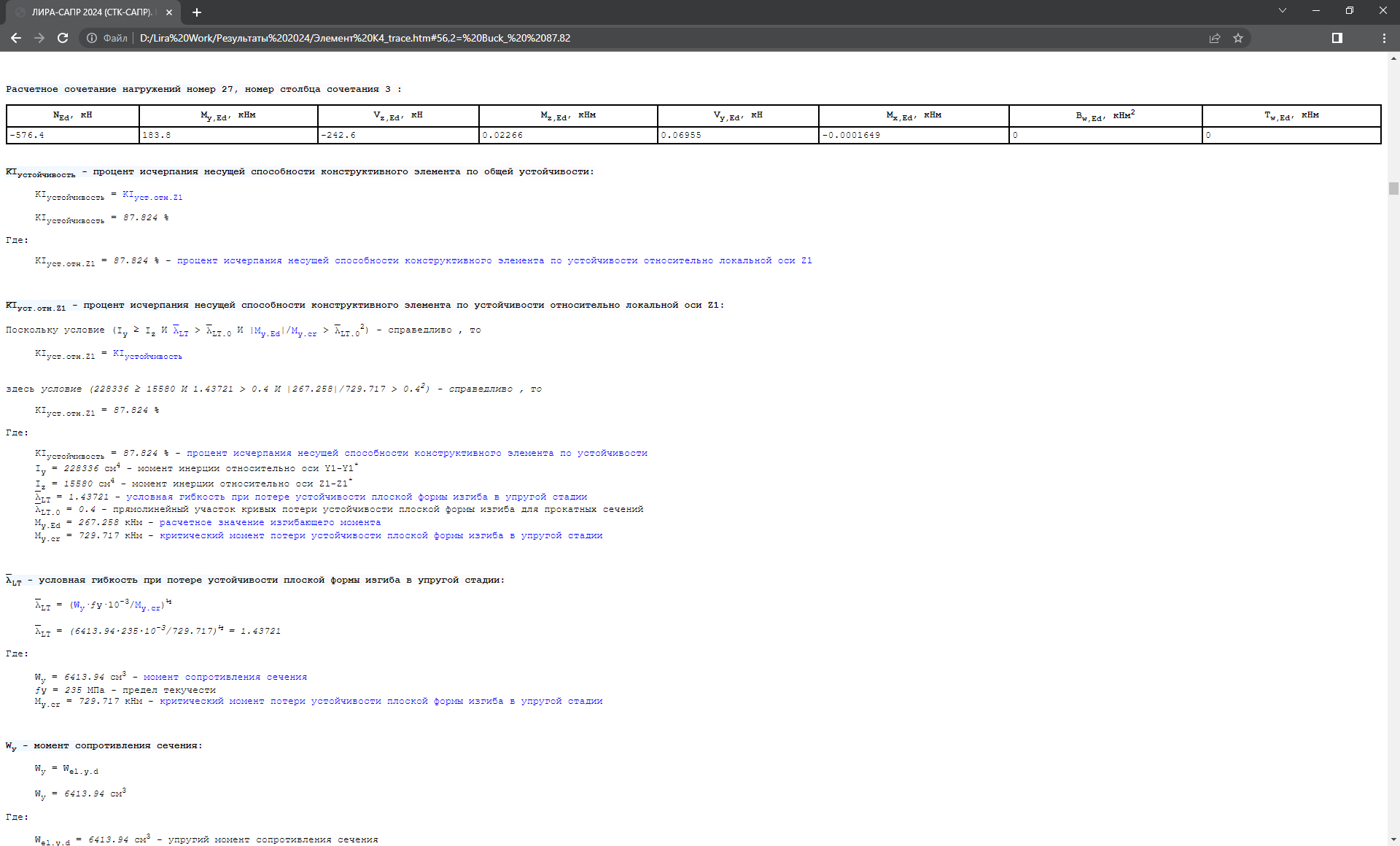Bookmark page with star icon
Viewport: 1400px width, 846px height.
coord(1238,38)
